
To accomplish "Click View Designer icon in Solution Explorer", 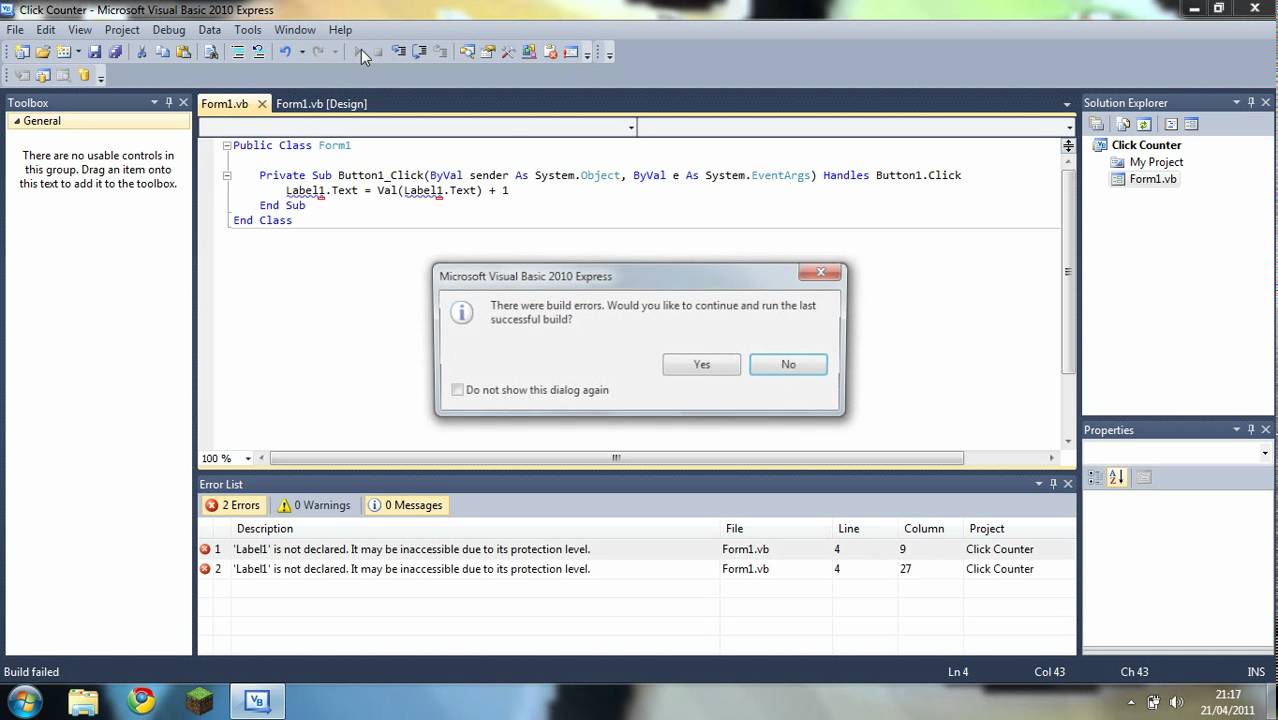I will tap(1191, 124).
